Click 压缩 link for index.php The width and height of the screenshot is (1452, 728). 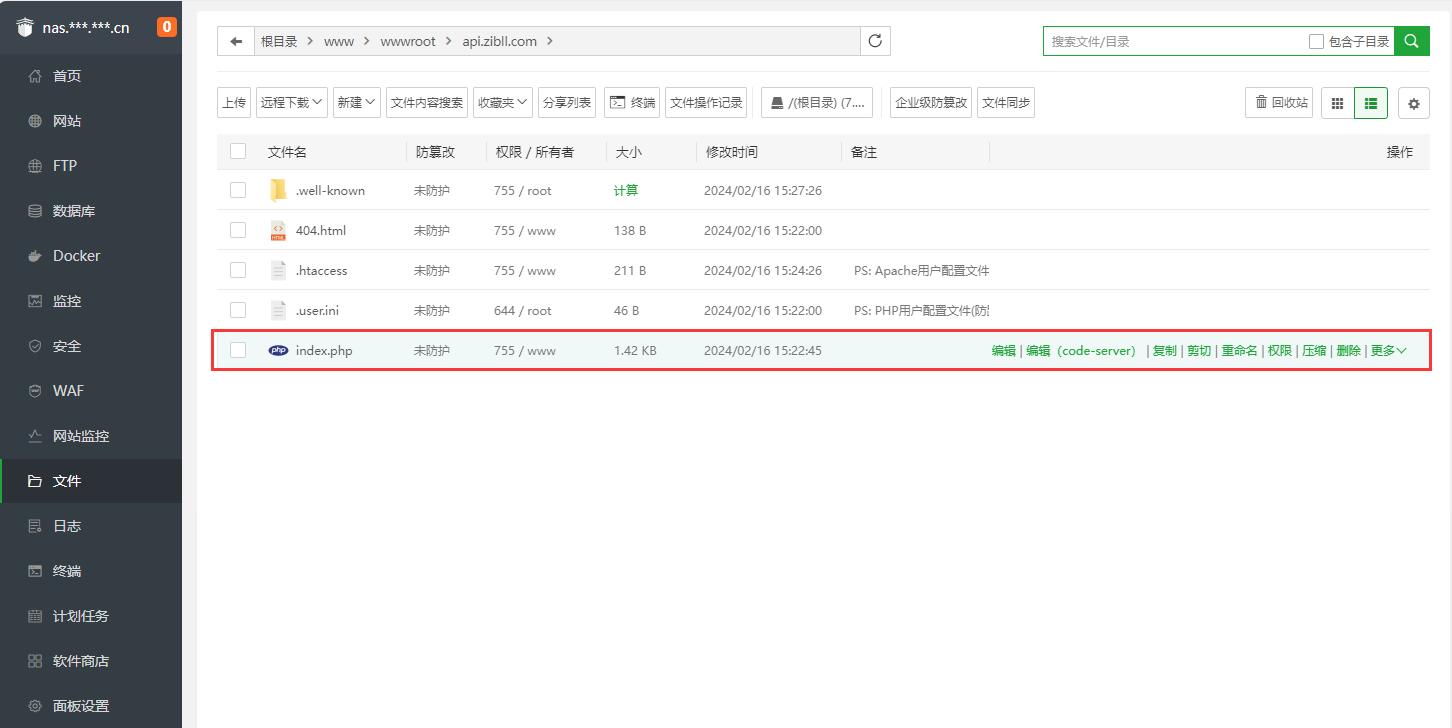coord(1314,350)
